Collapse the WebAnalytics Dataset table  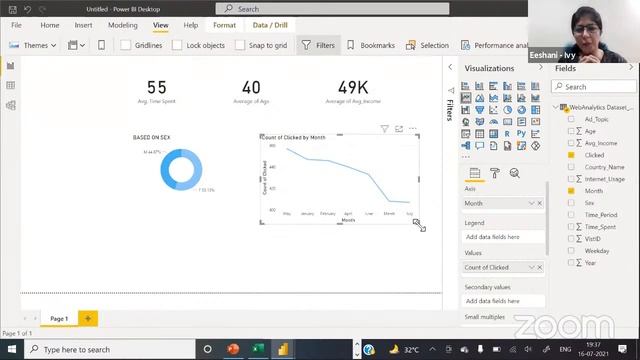point(556,107)
